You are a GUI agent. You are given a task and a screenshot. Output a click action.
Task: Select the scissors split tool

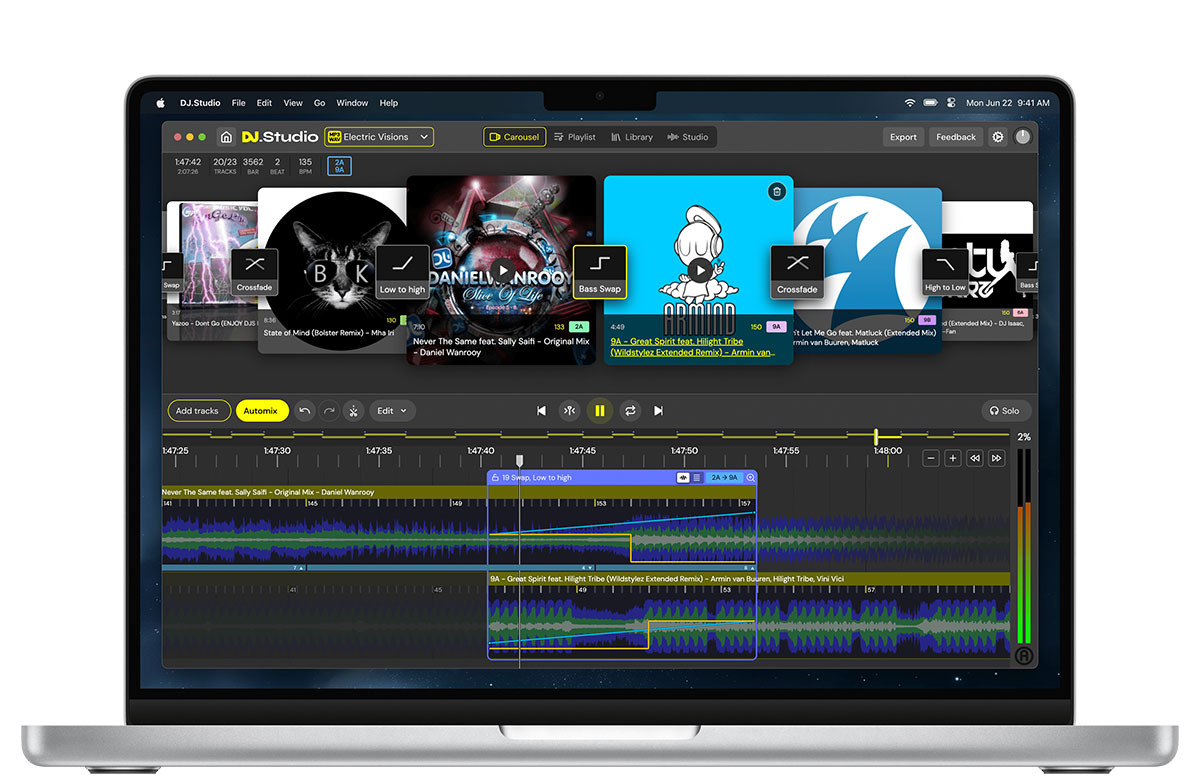(354, 410)
